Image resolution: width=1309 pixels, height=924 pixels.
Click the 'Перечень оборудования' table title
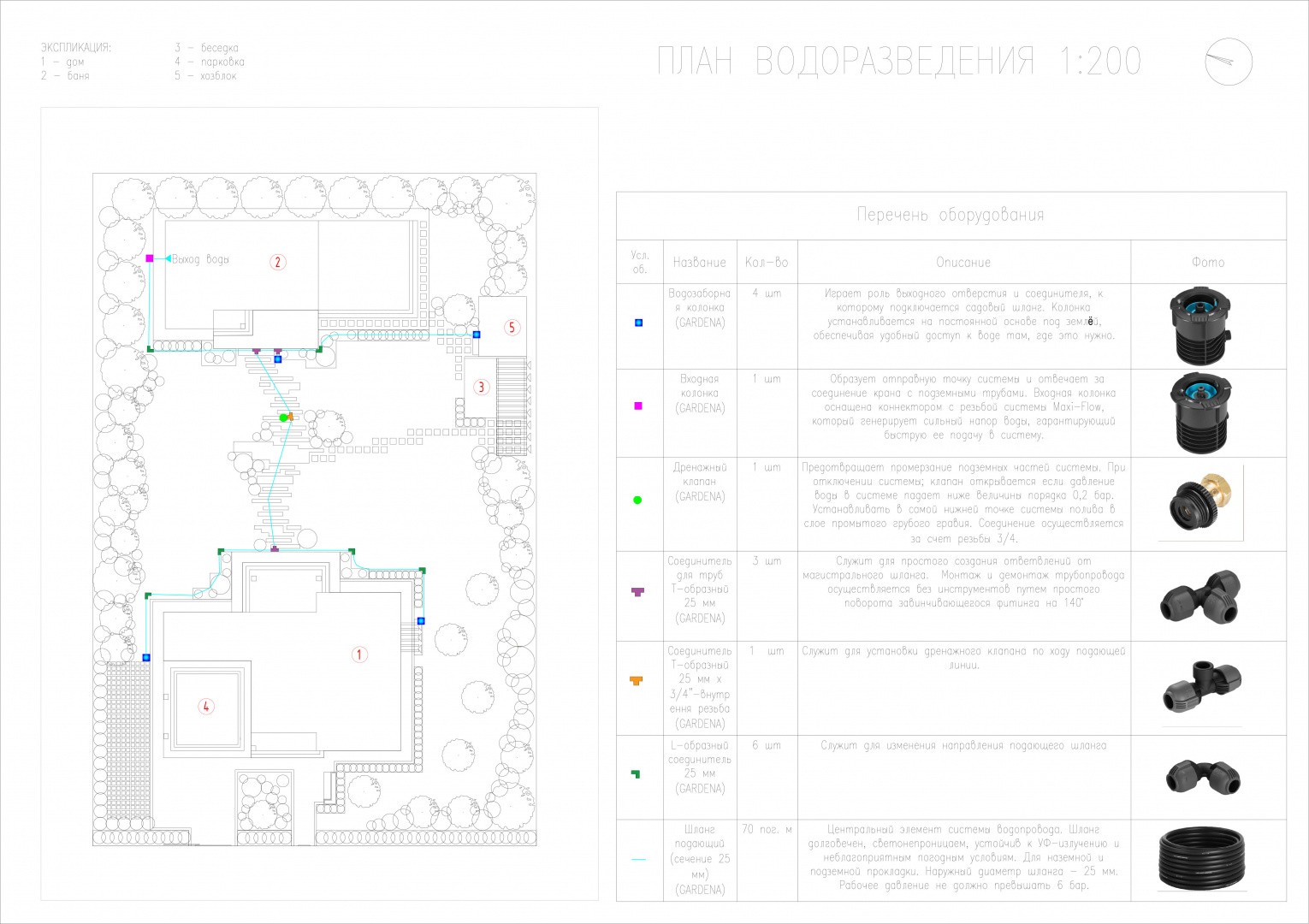[951, 215]
